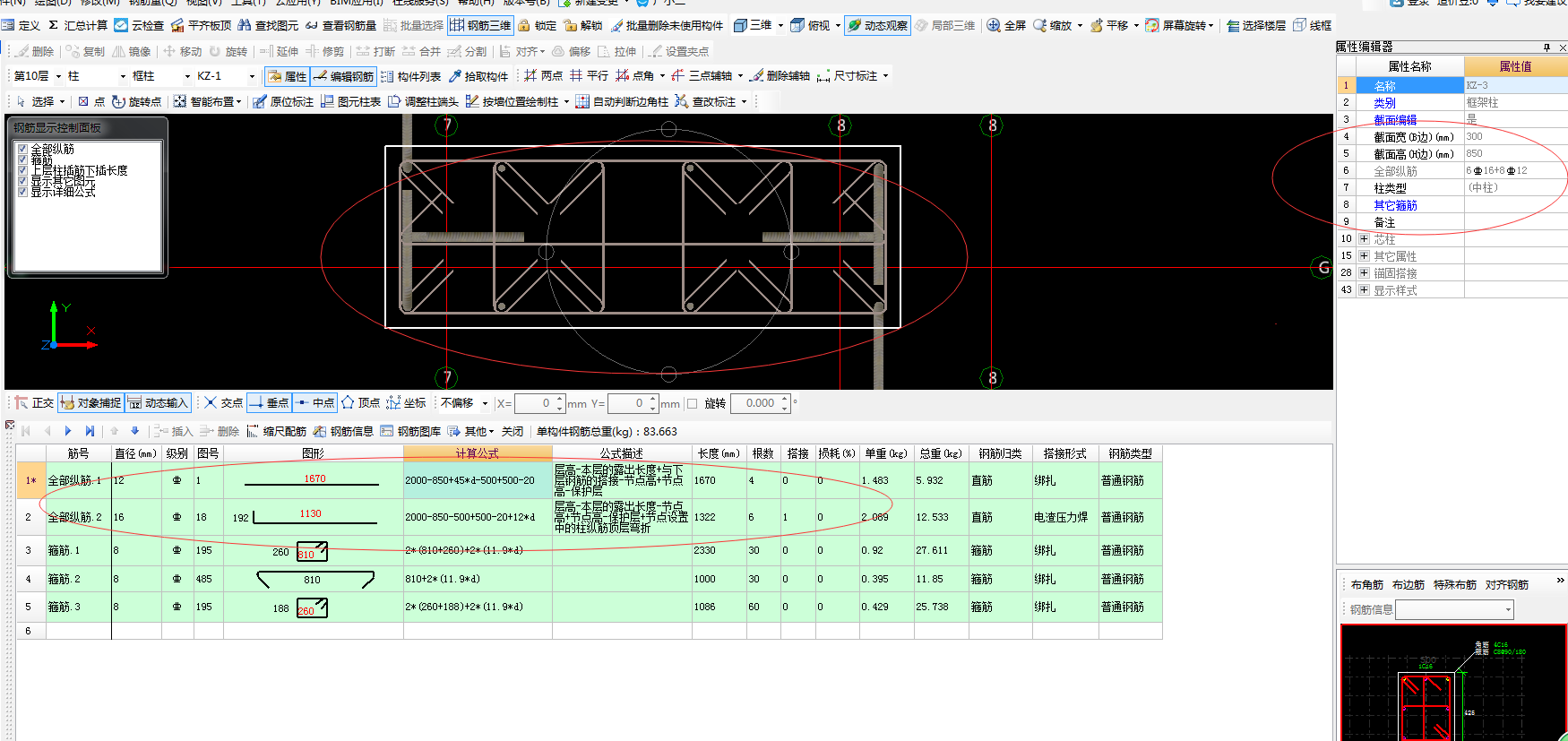This screenshot has width=1568, height=741.
Task: Open 构件列表 component list
Action: pos(411,76)
